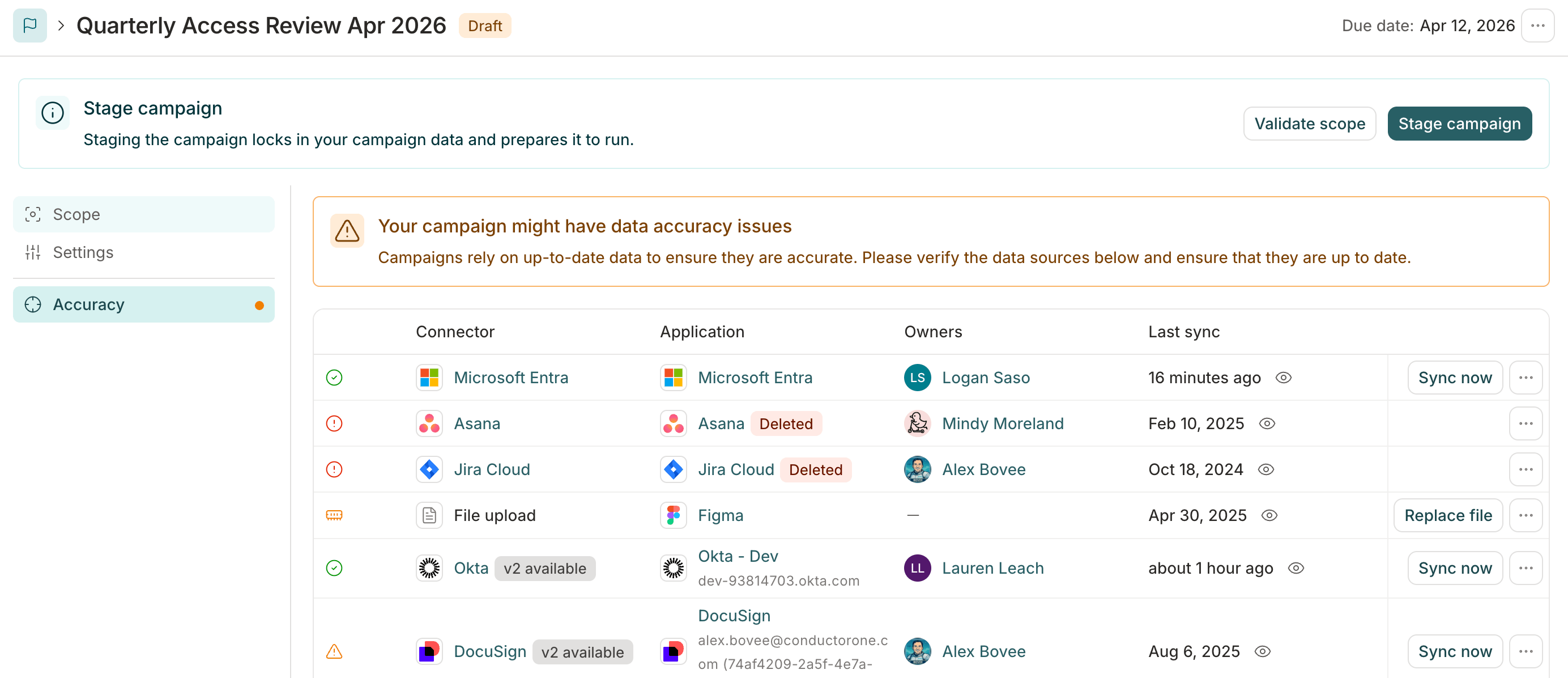Open the Okta - Dev application link
The width and height of the screenshot is (1568, 678).
[x=738, y=556]
